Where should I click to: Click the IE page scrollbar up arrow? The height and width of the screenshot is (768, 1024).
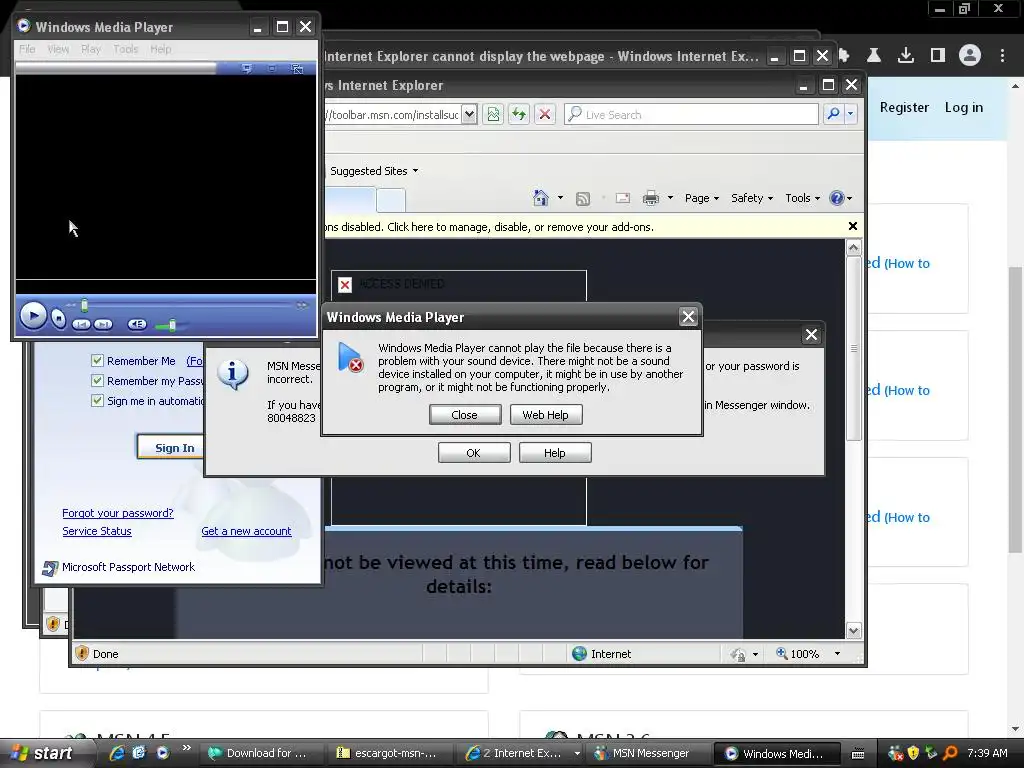[854, 248]
